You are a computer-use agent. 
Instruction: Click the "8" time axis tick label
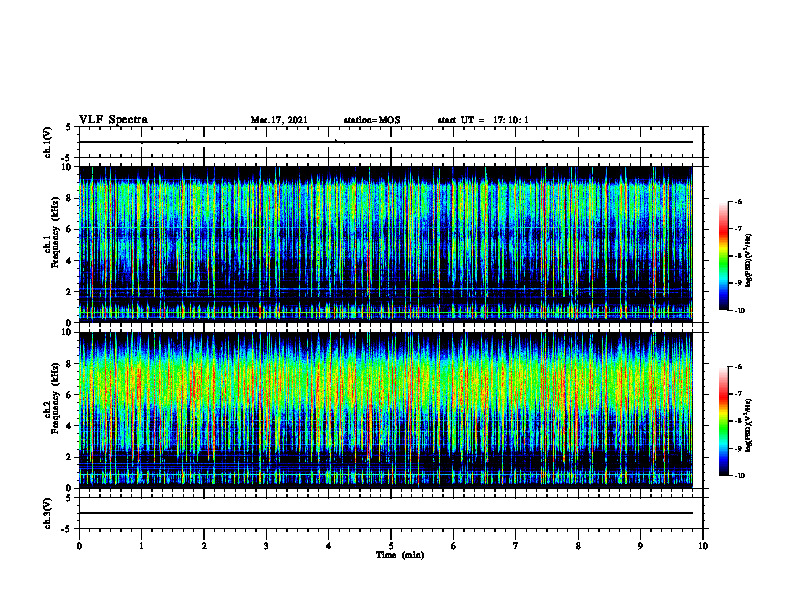(x=578, y=546)
